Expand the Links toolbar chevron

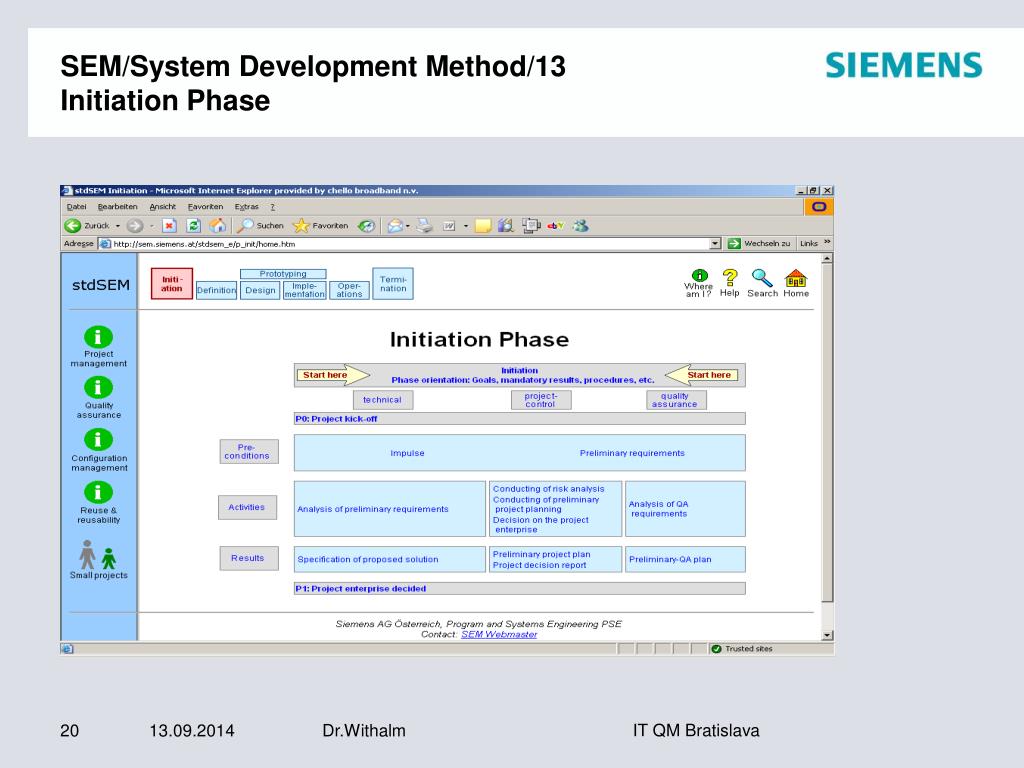827,242
